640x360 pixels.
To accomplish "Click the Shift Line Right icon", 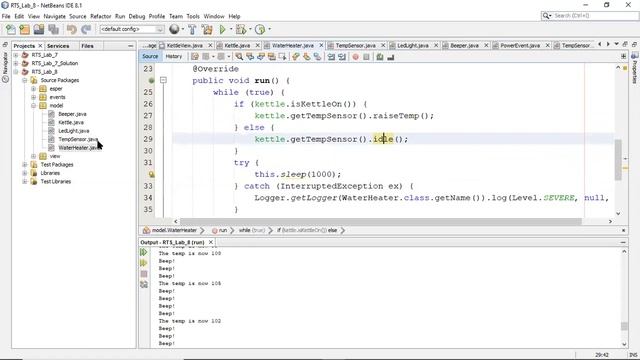I will [x=342, y=57].
